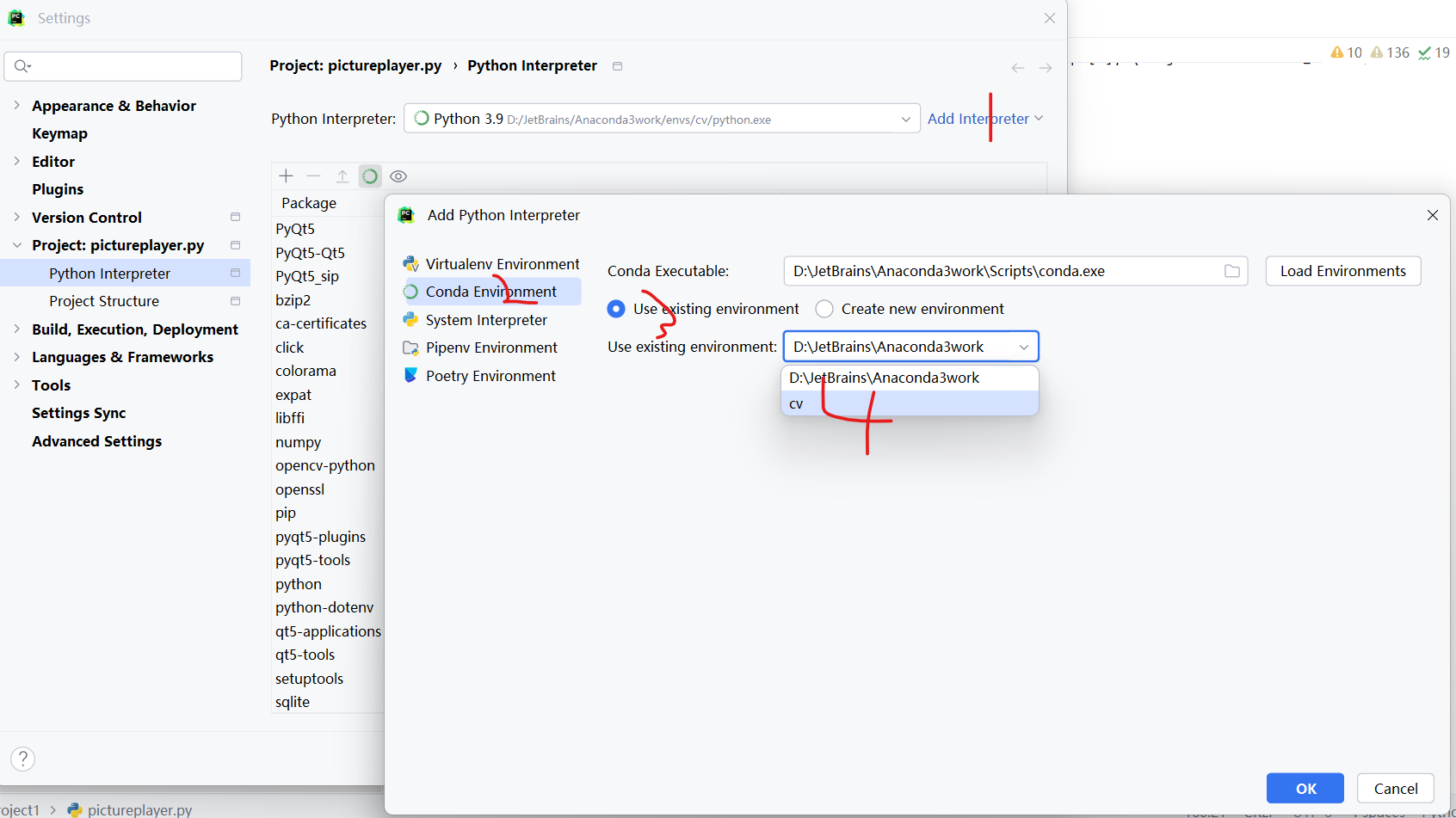The image size is (1456, 818).
Task: Select the Create new environment radio button
Action: point(824,309)
